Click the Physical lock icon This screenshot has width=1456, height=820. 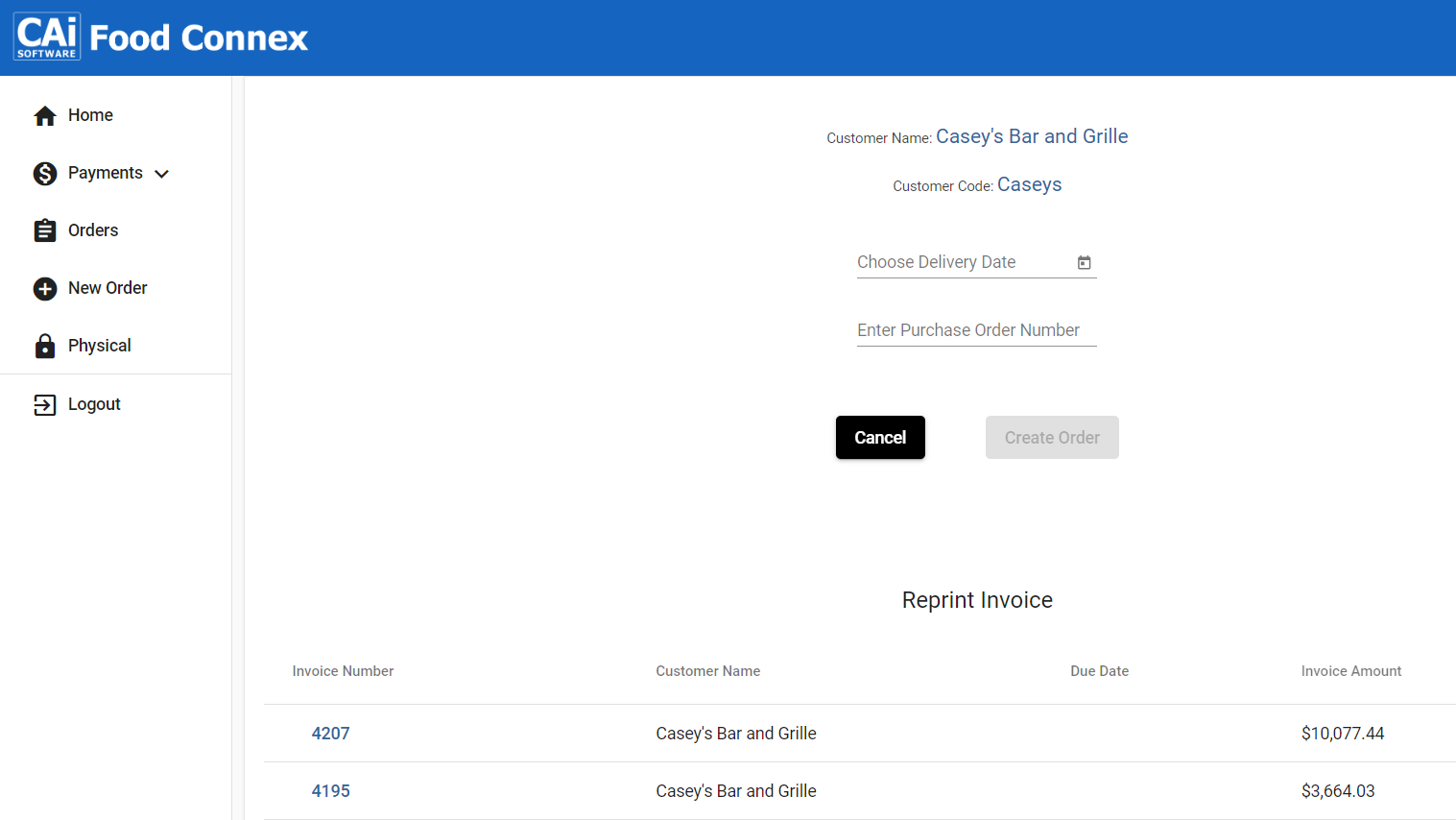tap(45, 346)
